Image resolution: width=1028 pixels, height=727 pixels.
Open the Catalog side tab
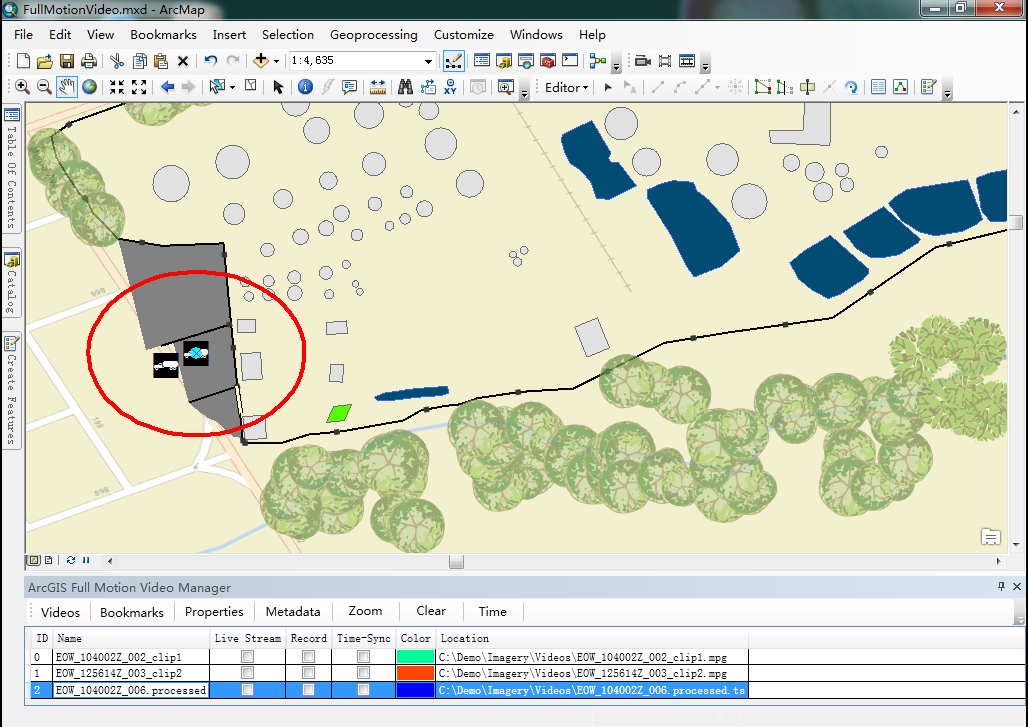(x=12, y=284)
